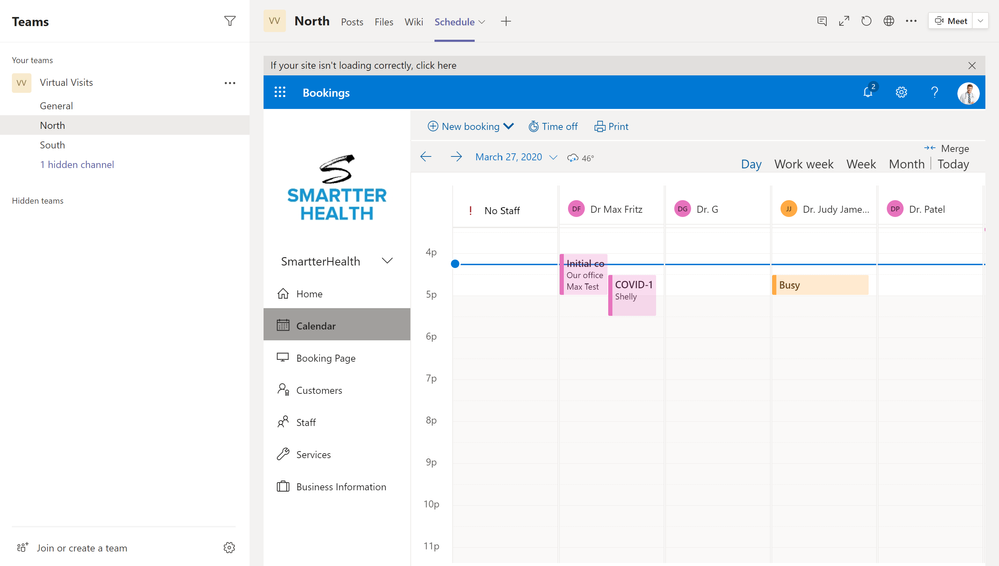The width and height of the screenshot is (999, 566).
Task: Open Calendar in Bookings navigation
Action: coord(337,324)
